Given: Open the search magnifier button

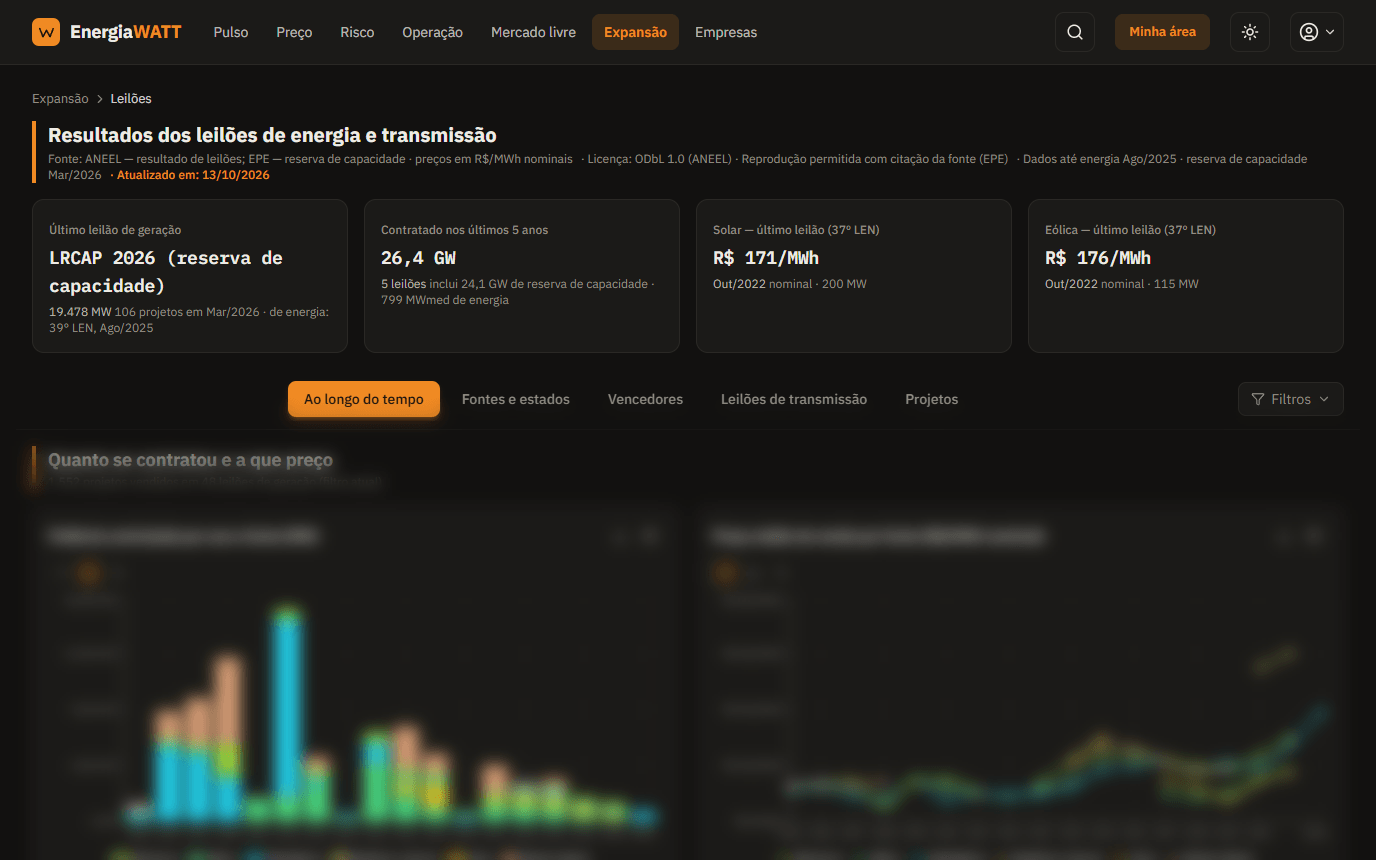Looking at the screenshot, I should click(1075, 32).
